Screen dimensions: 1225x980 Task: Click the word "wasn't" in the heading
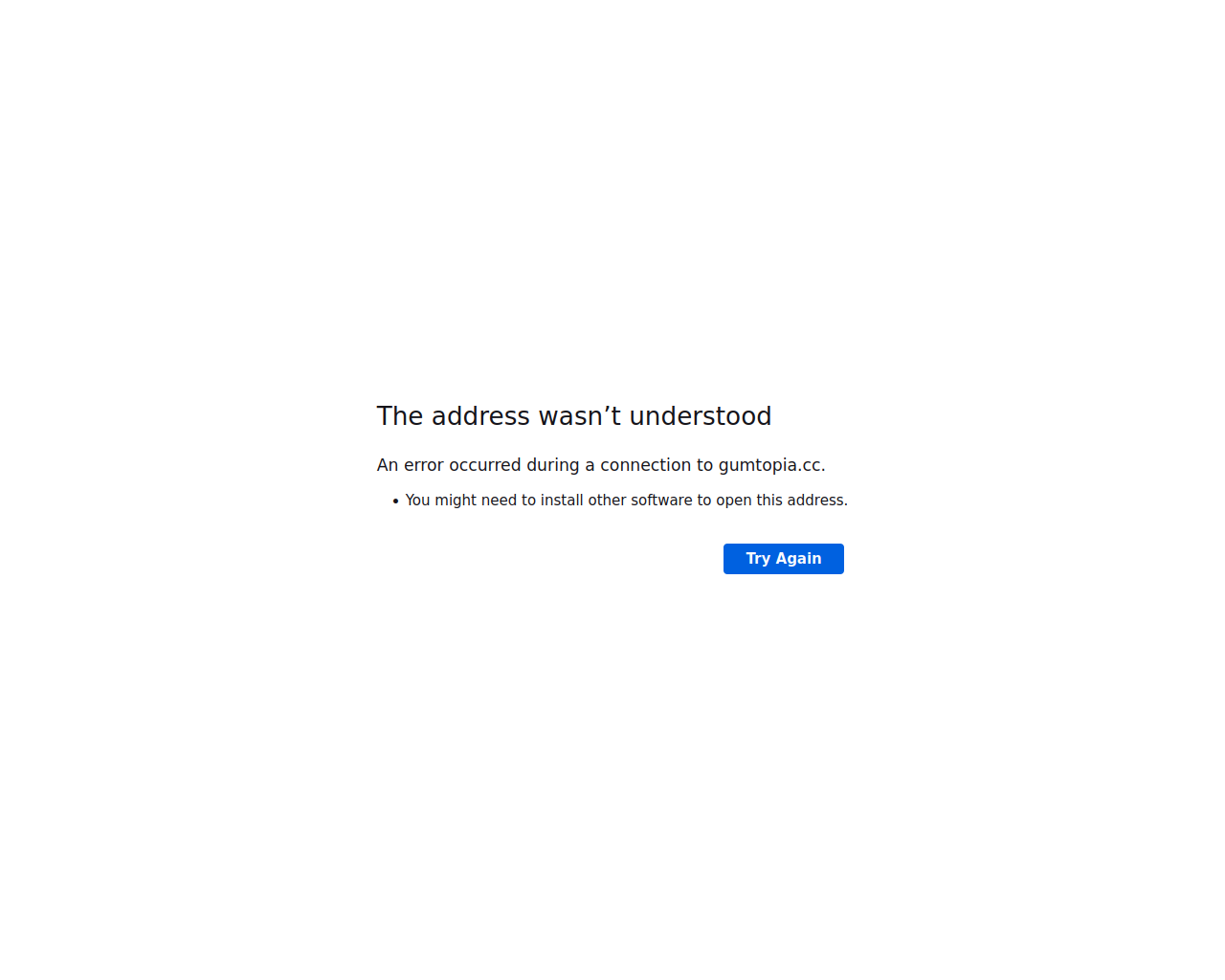(580, 416)
